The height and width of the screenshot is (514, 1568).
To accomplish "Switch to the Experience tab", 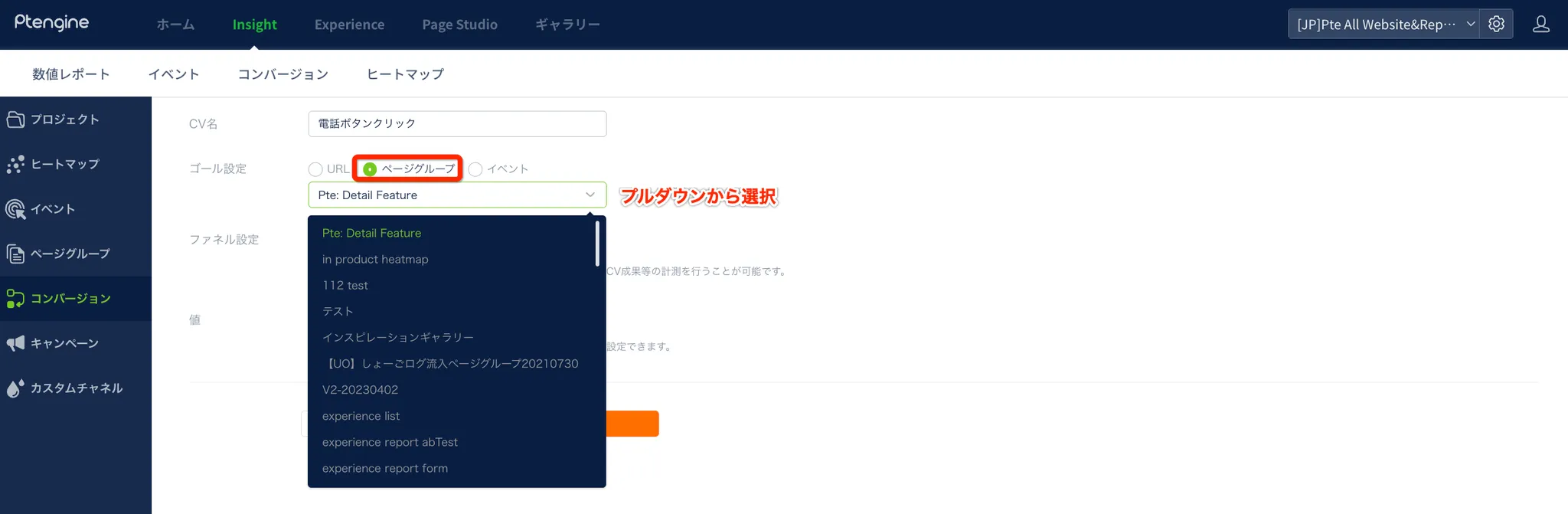I will click(x=349, y=25).
